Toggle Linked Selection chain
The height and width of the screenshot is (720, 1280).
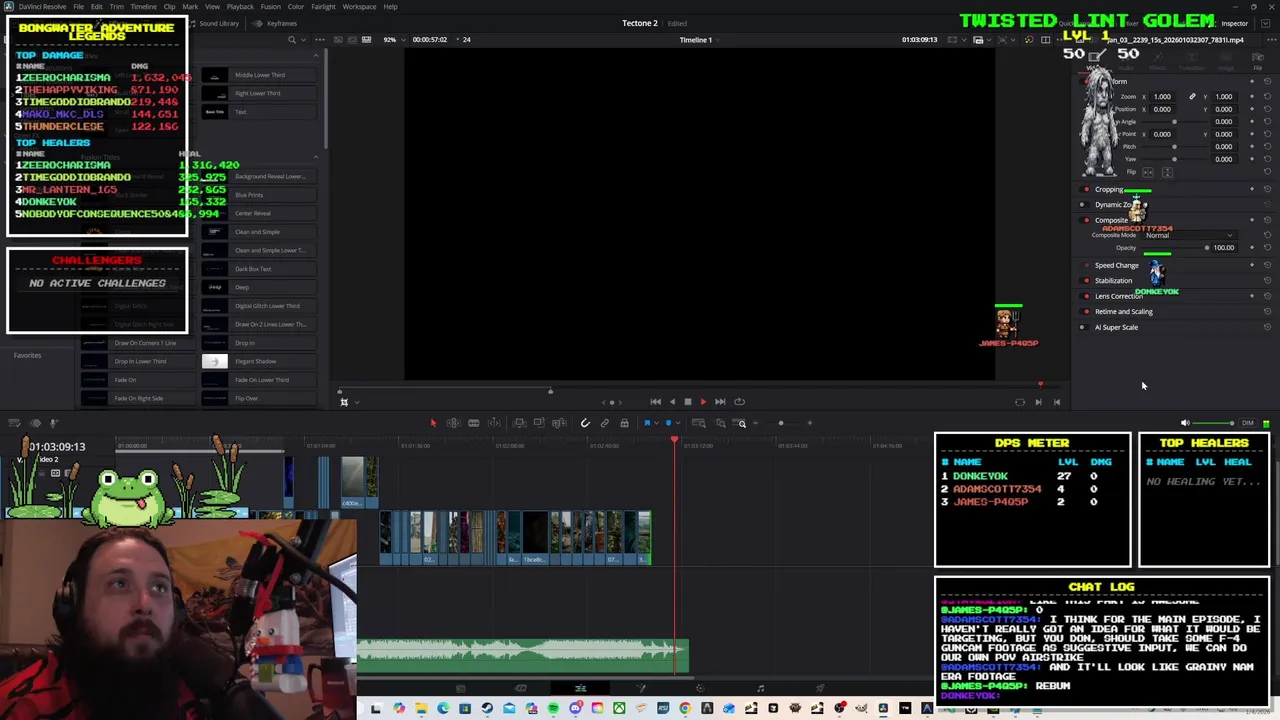604,423
